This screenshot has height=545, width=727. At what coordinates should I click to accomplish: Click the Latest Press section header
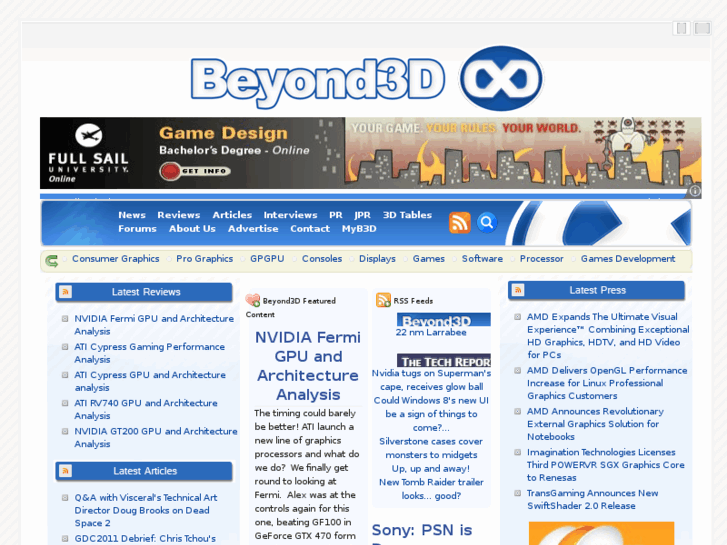pos(596,290)
